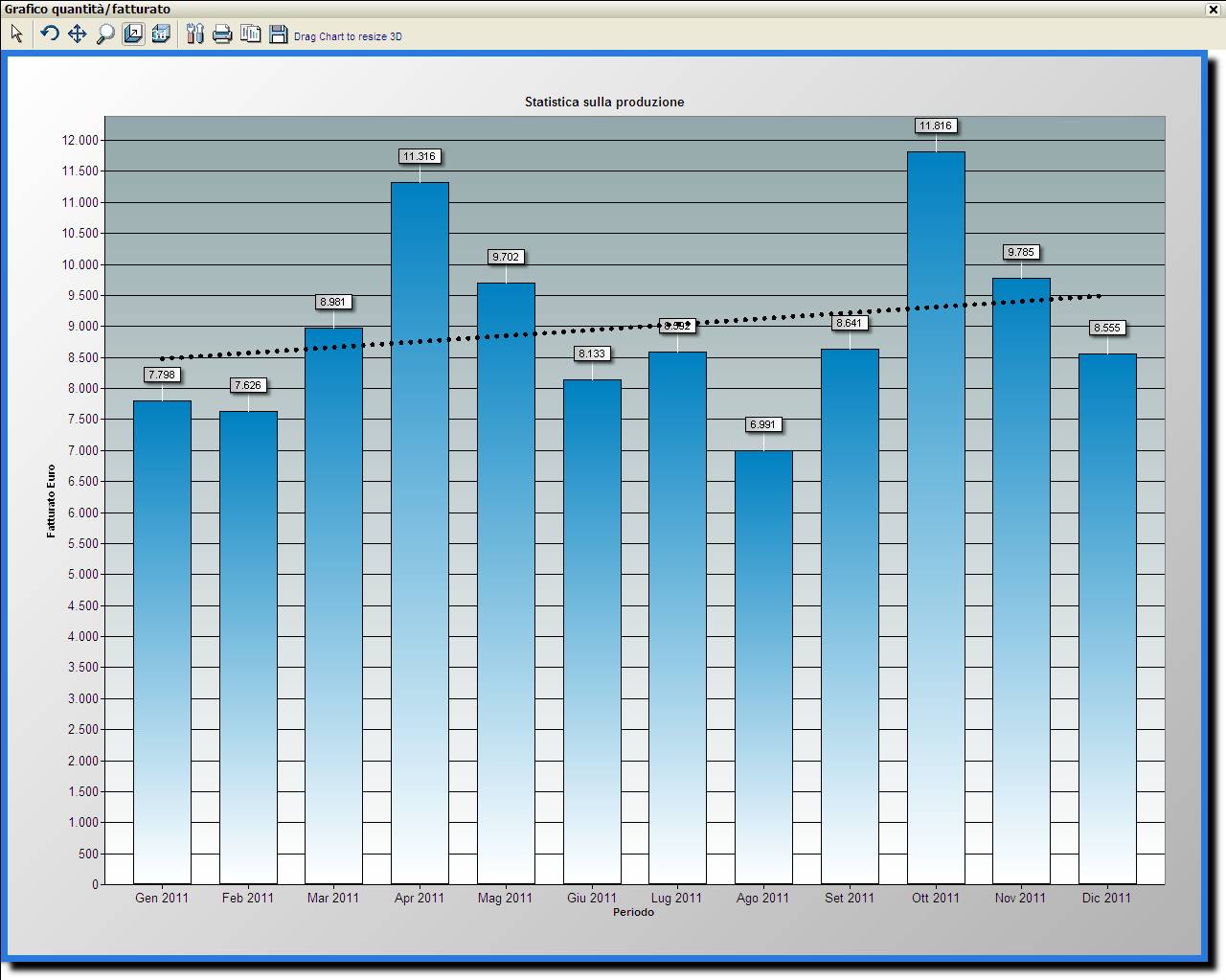Viewport: 1226px width, 980px height.
Task: Close the Grafico quantità/fatturato window
Action: (1213, 9)
